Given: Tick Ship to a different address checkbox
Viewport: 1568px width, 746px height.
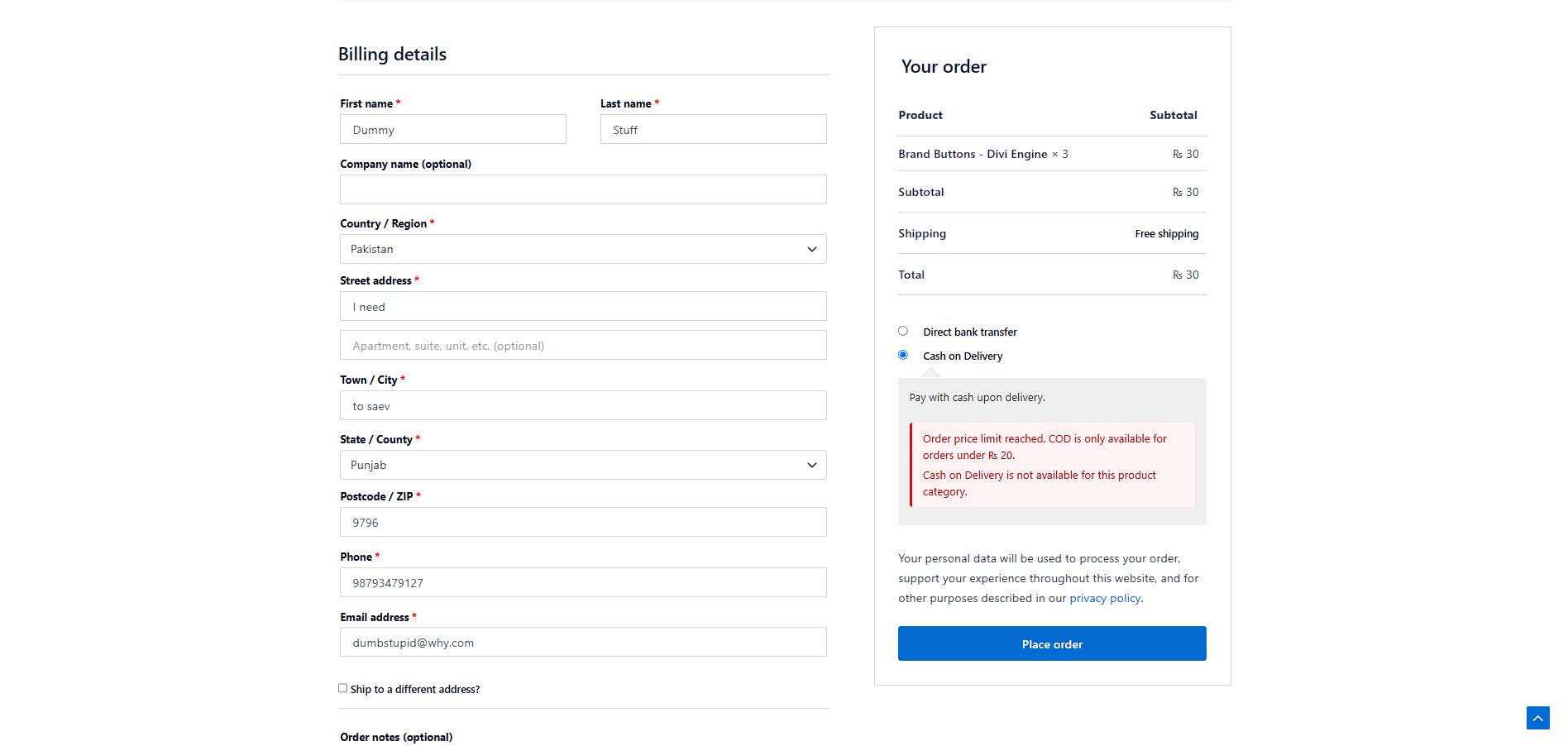Looking at the screenshot, I should tap(342, 688).
